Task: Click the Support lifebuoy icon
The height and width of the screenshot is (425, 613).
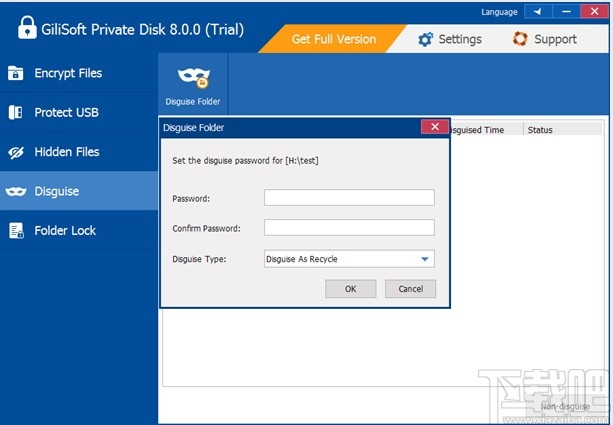Action: click(520, 39)
